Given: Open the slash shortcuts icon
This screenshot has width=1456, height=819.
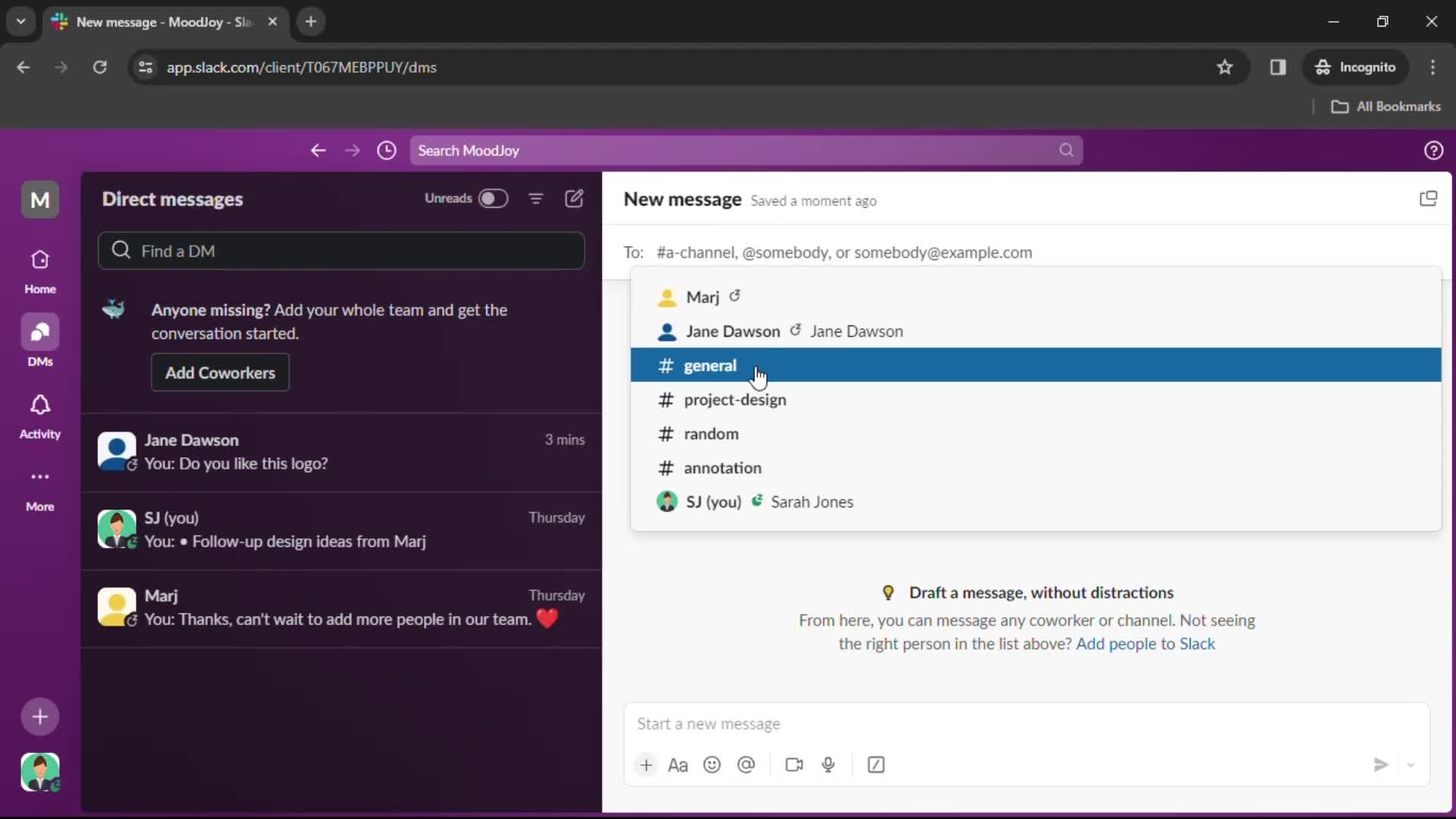Looking at the screenshot, I should [x=876, y=765].
